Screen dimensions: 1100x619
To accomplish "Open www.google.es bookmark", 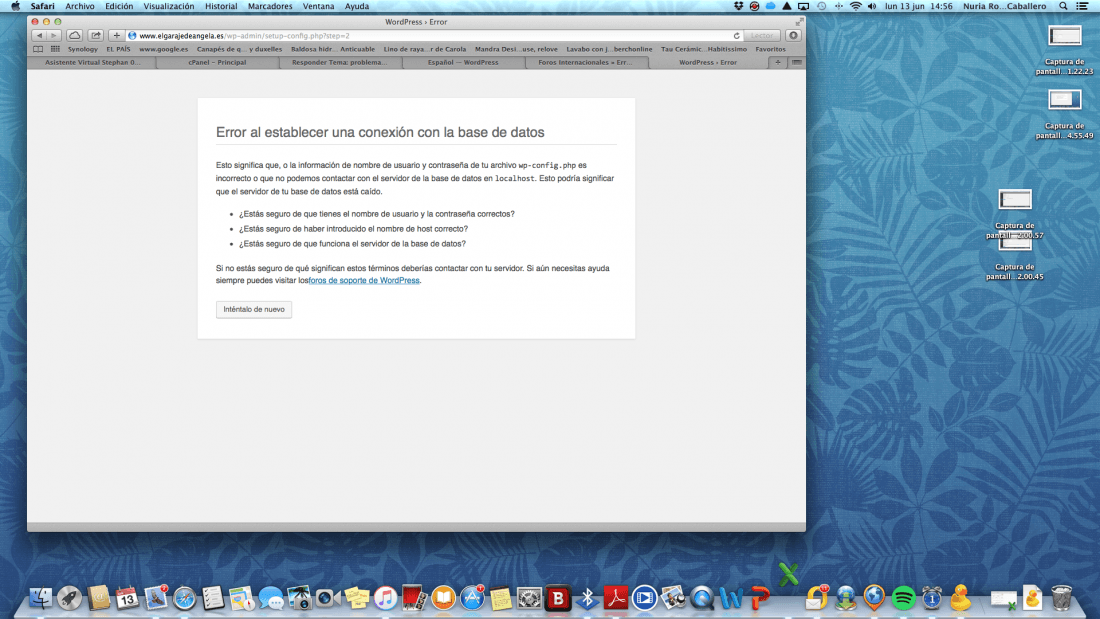I will (x=163, y=49).
